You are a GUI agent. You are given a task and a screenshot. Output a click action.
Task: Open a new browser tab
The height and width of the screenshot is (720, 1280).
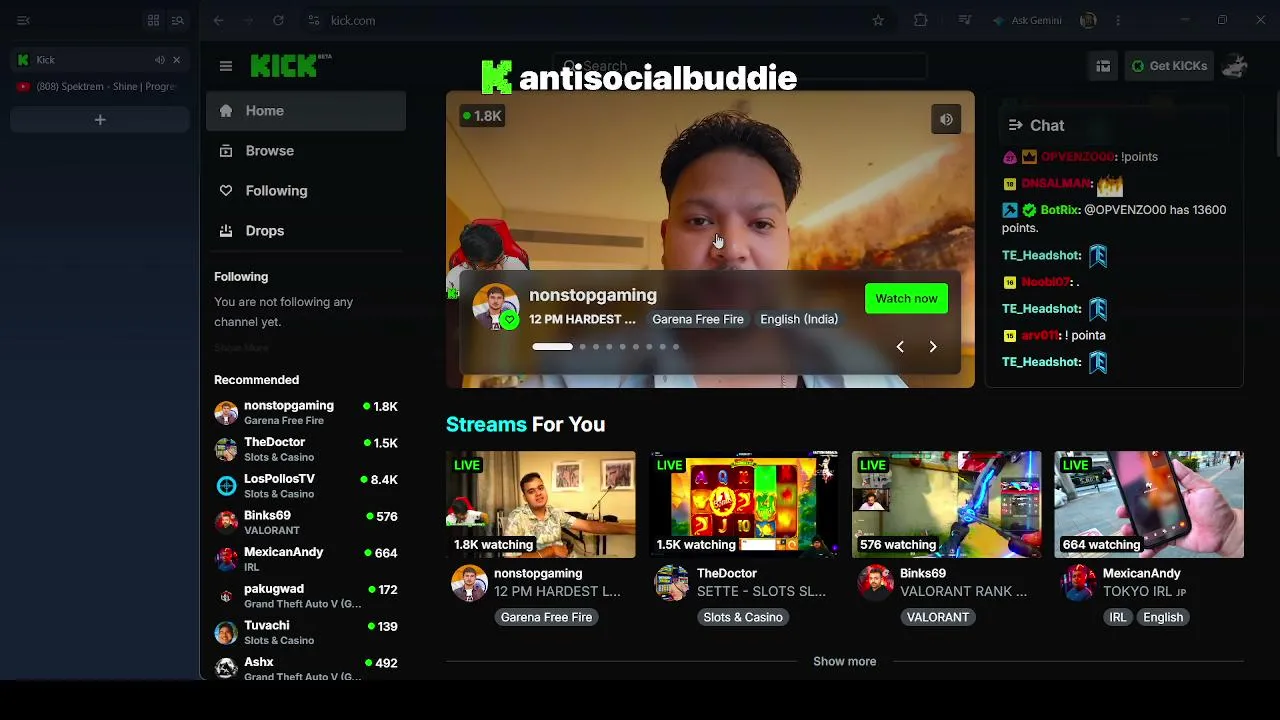[x=100, y=120]
